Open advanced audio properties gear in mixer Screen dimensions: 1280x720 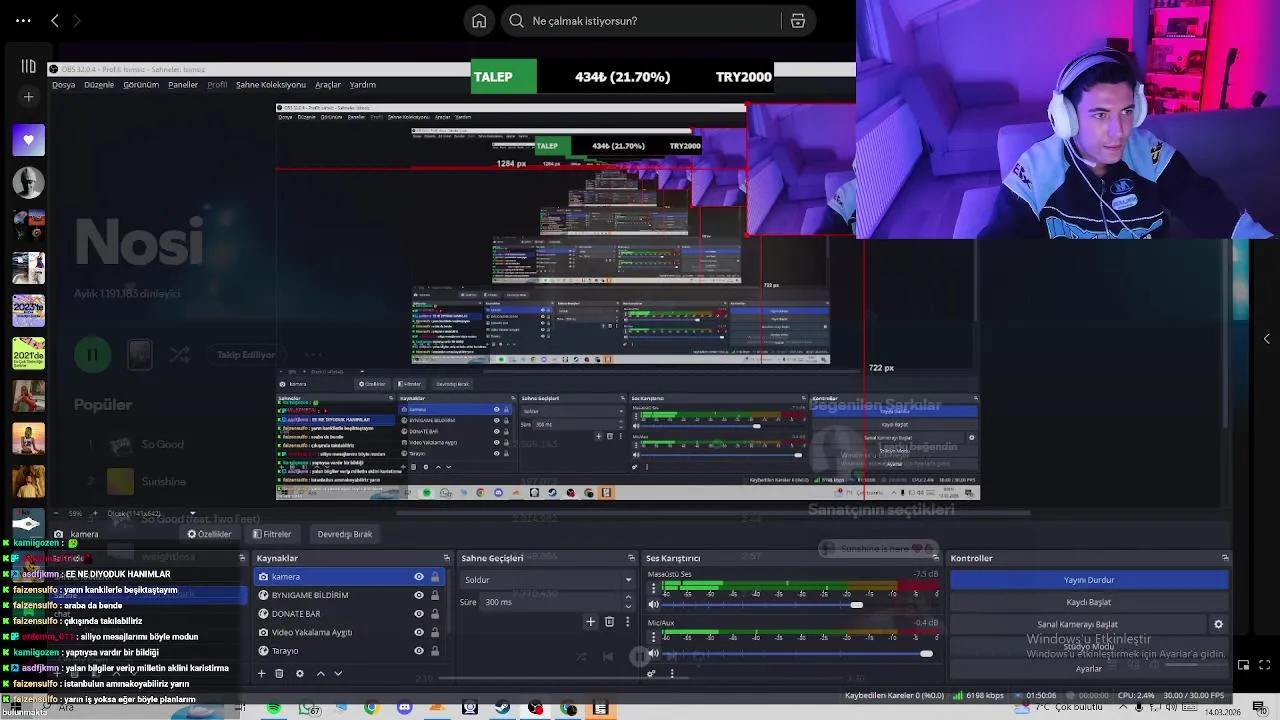coord(652,674)
